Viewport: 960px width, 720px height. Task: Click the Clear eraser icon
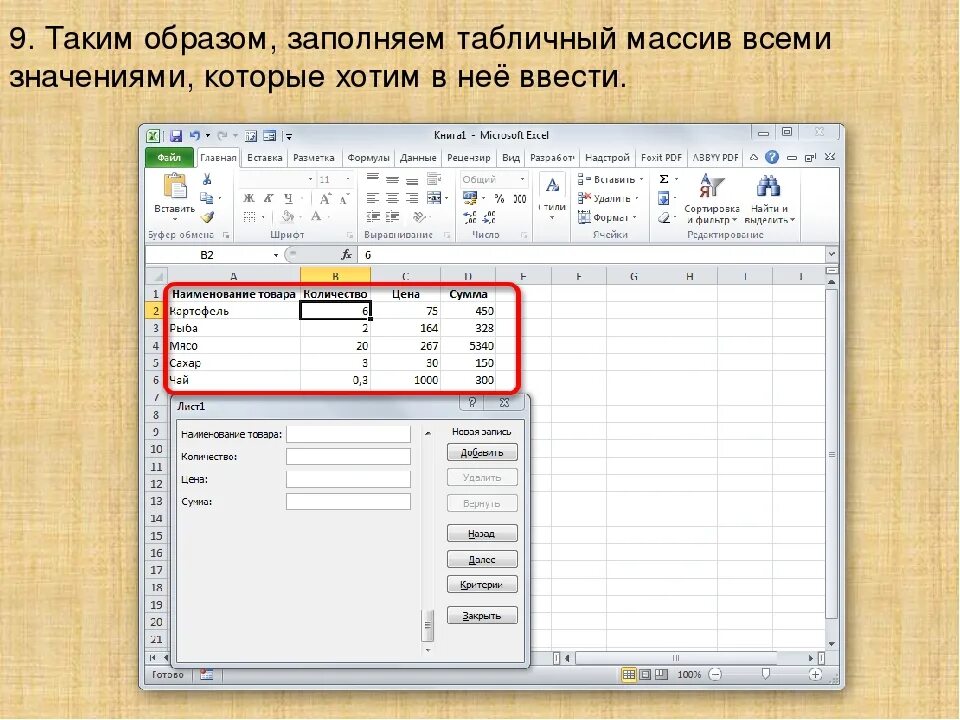(664, 217)
